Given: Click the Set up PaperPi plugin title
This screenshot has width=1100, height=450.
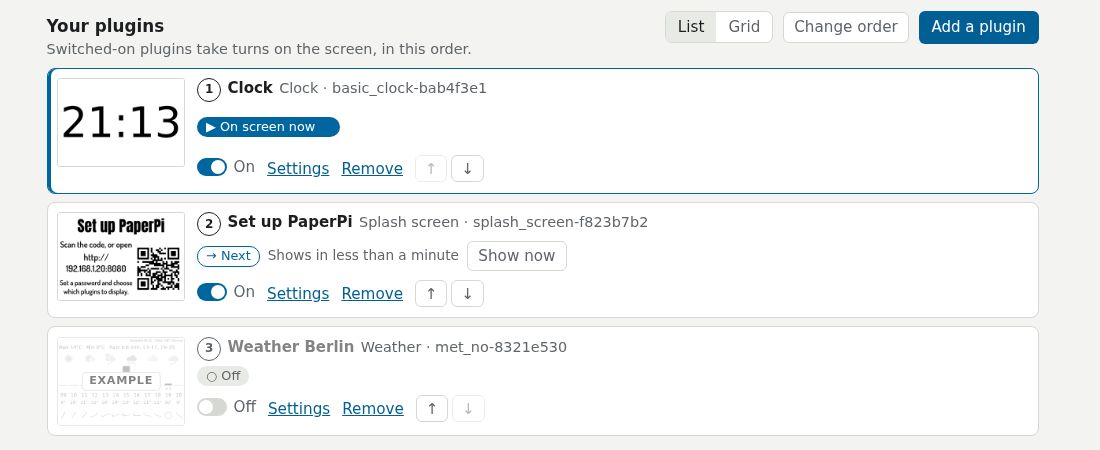Looking at the screenshot, I should click(x=290, y=222).
